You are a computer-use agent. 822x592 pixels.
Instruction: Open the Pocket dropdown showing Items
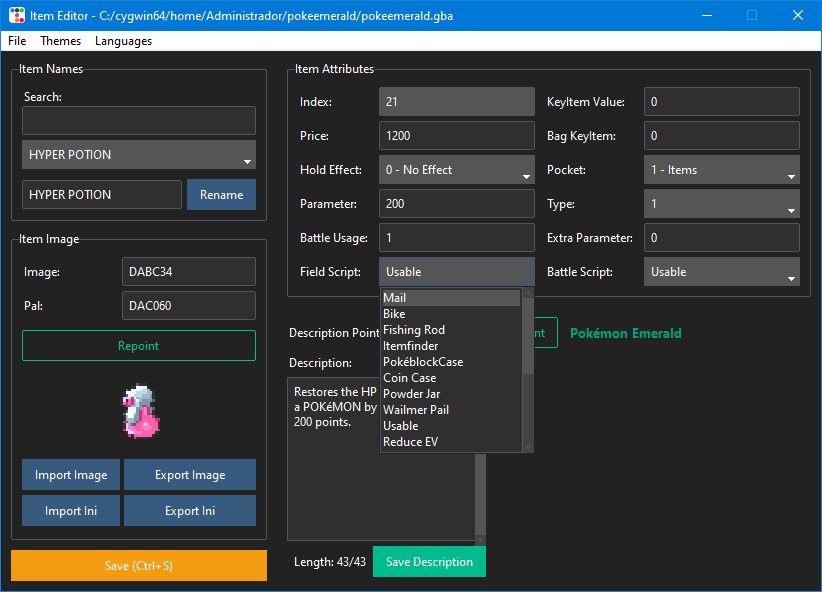tap(721, 170)
